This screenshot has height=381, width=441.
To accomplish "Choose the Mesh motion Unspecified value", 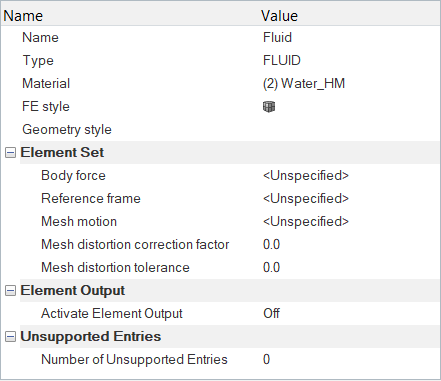I will (306, 222).
